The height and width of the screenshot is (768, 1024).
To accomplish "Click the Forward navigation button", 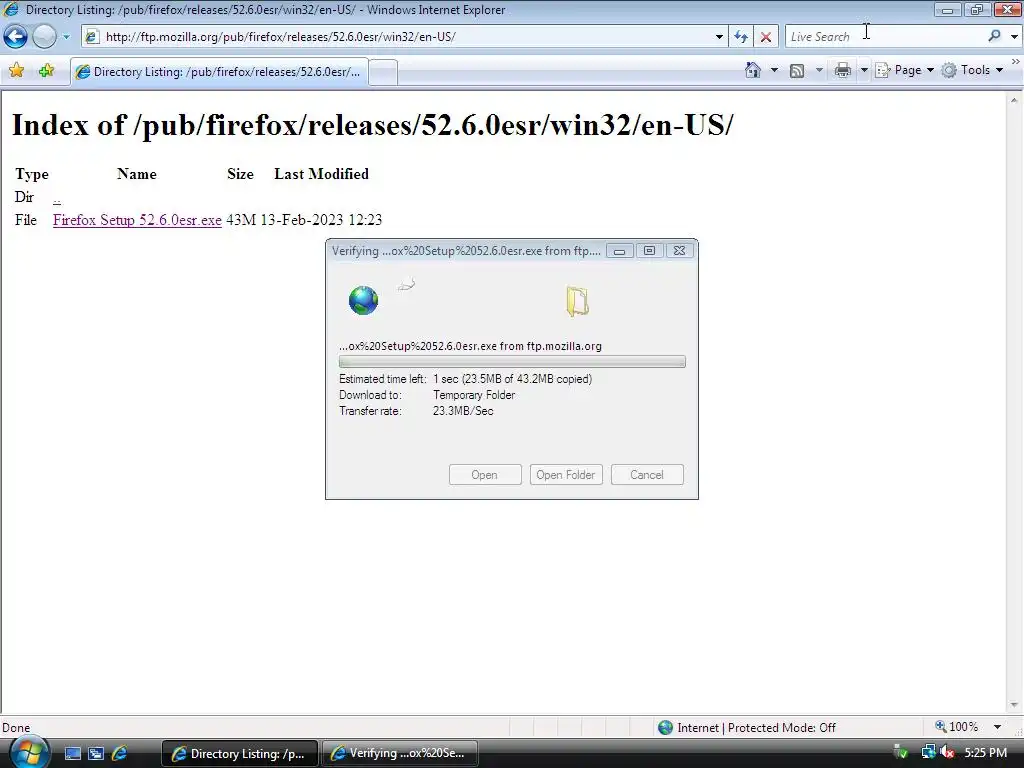I will pyautogui.click(x=44, y=37).
